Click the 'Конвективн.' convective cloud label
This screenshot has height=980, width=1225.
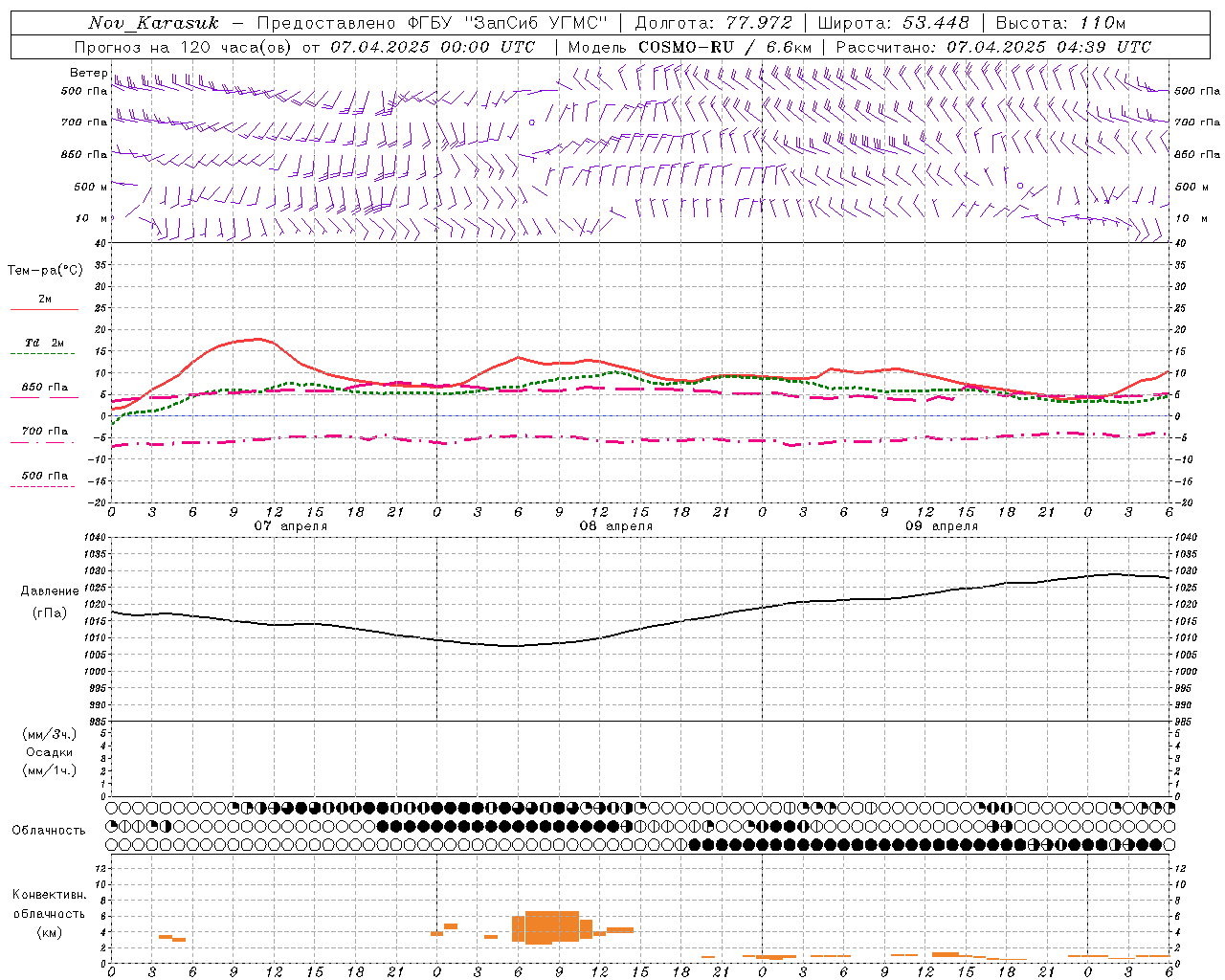click(x=50, y=895)
